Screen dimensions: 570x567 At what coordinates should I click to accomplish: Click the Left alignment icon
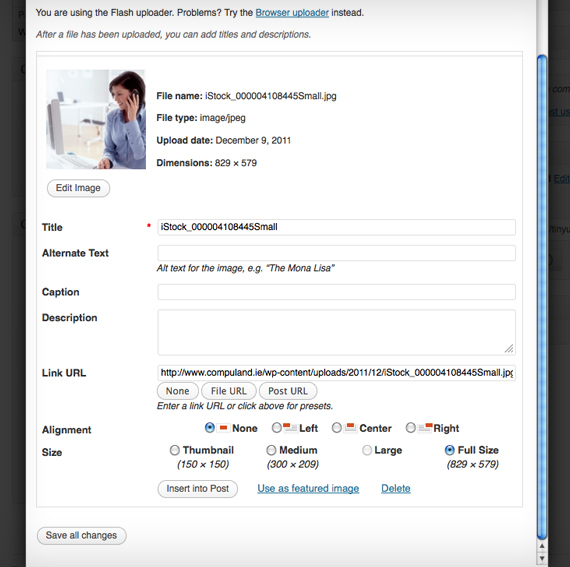(x=290, y=428)
